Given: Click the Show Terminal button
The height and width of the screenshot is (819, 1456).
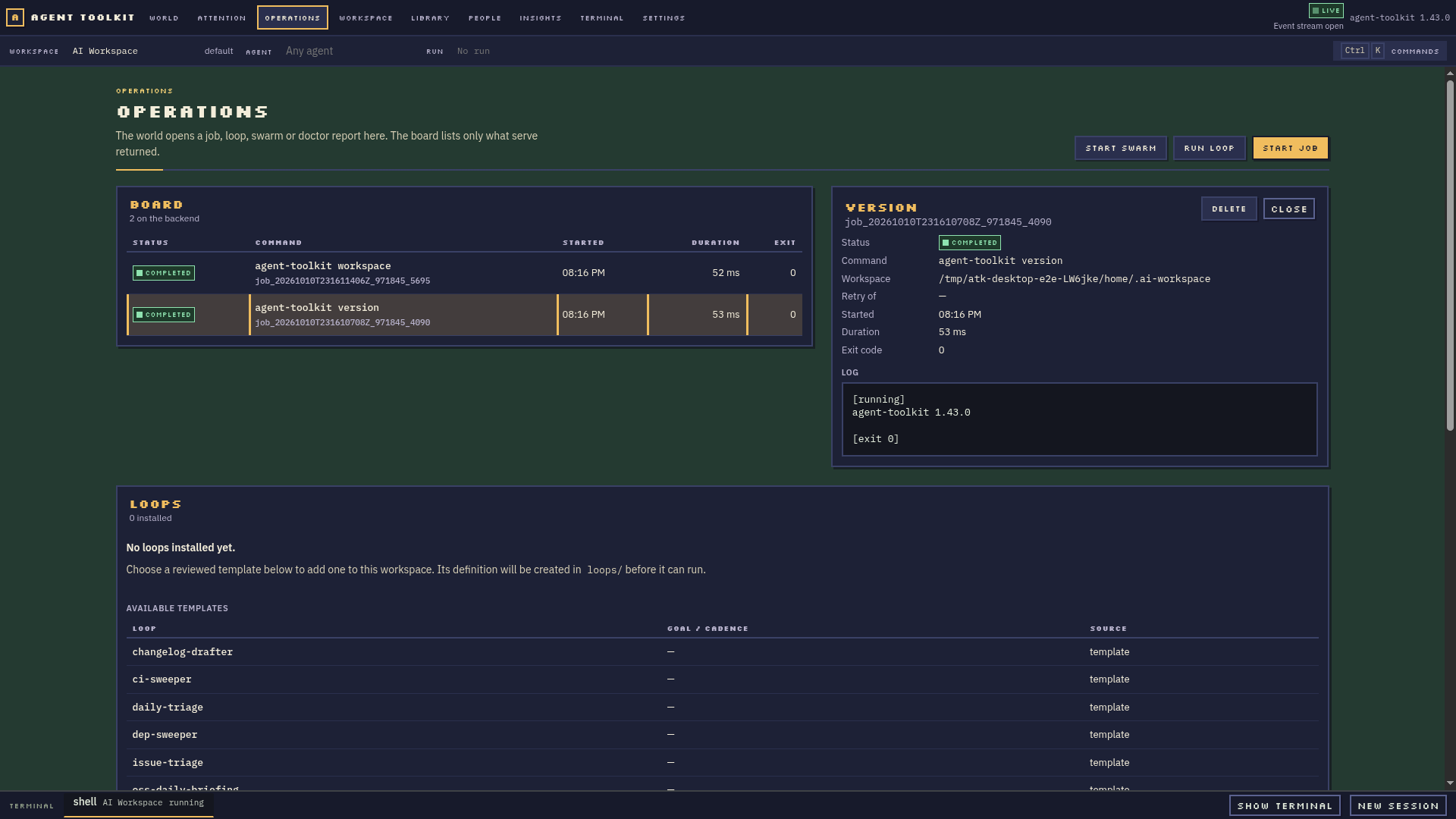Looking at the screenshot, I should 1284,805.
